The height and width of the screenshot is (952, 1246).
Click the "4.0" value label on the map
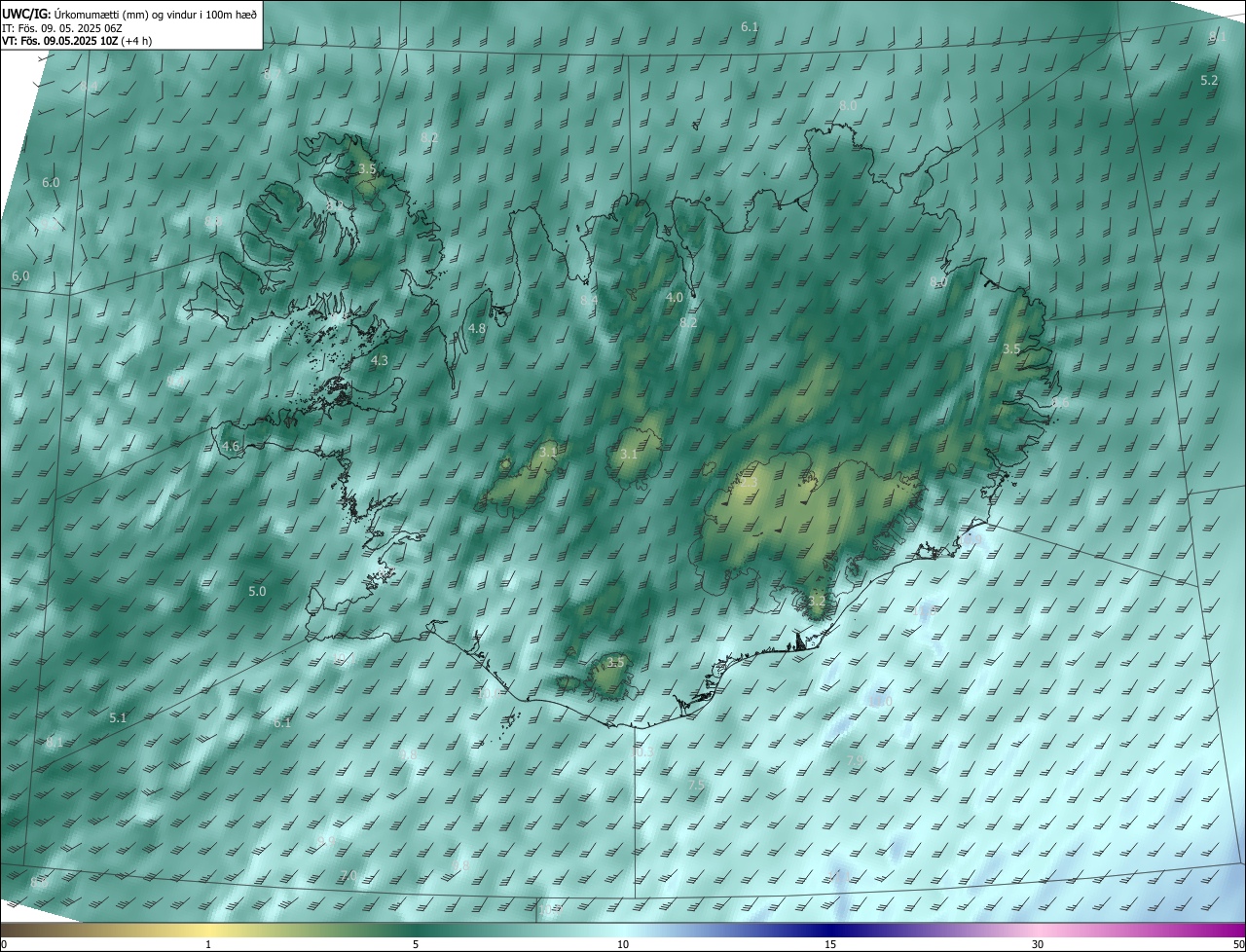click(x=674, y=297)
